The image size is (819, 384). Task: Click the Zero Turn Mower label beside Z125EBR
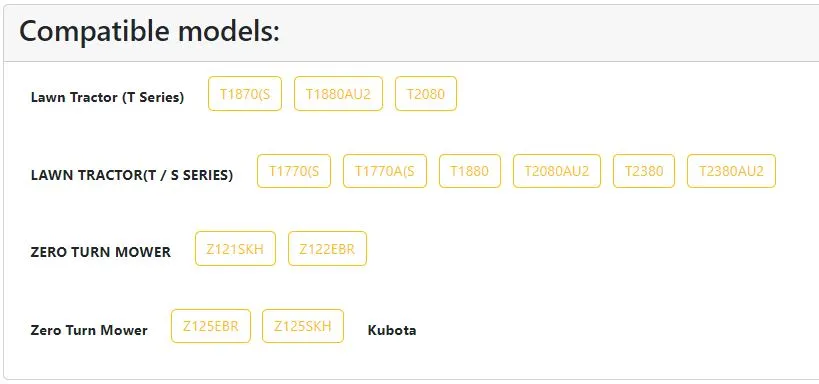point(89,330)
